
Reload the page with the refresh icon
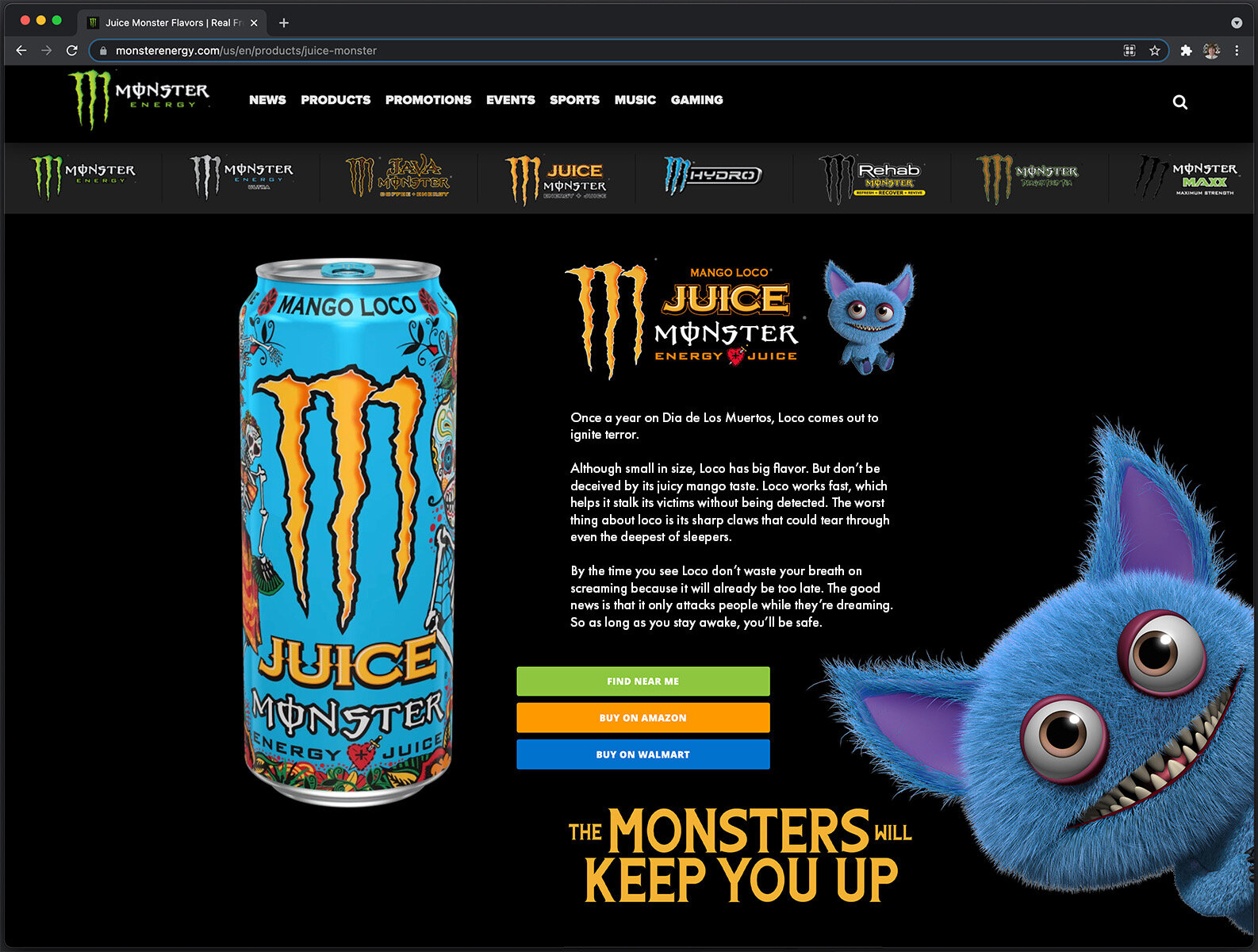(72, 50)
